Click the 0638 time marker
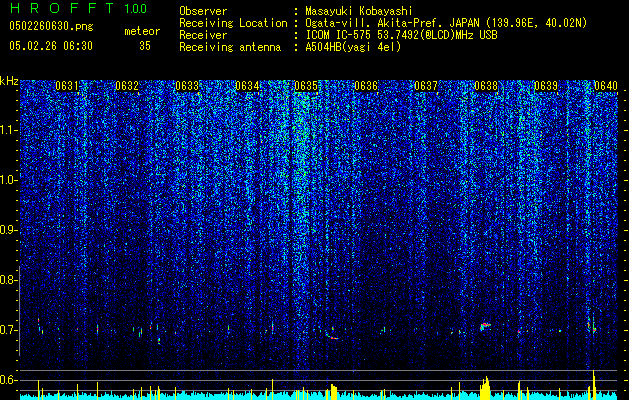 pos(486,86)
